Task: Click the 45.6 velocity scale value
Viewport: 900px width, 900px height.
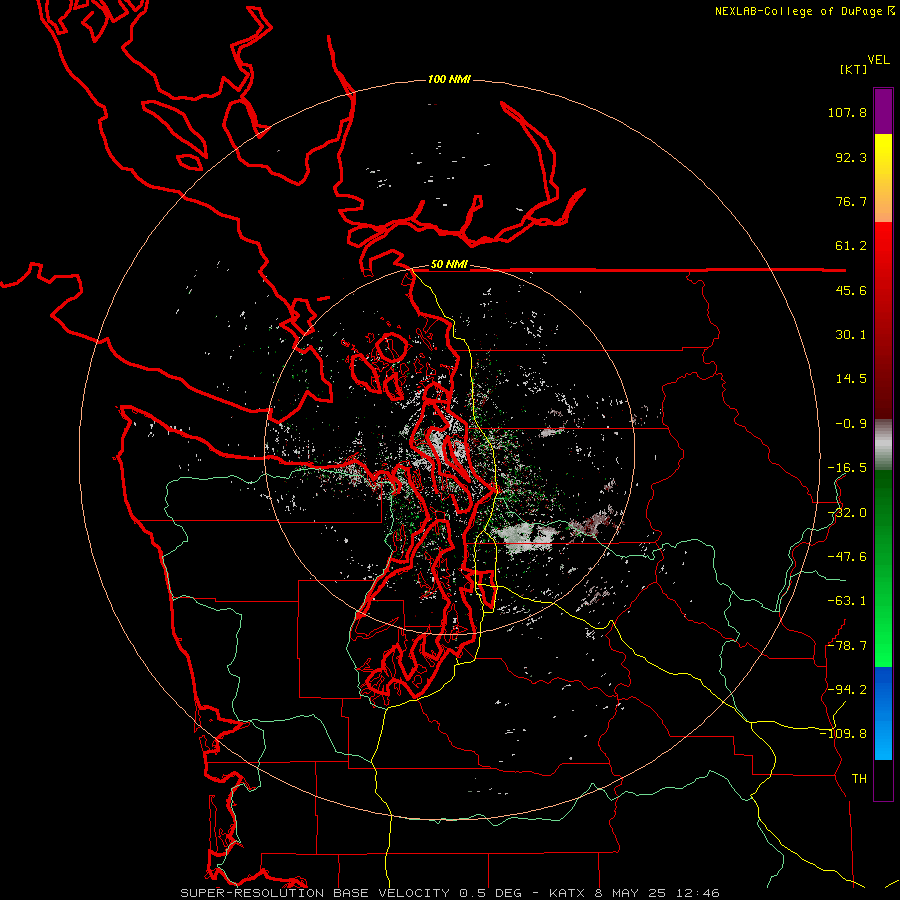Action: point(851,290)
